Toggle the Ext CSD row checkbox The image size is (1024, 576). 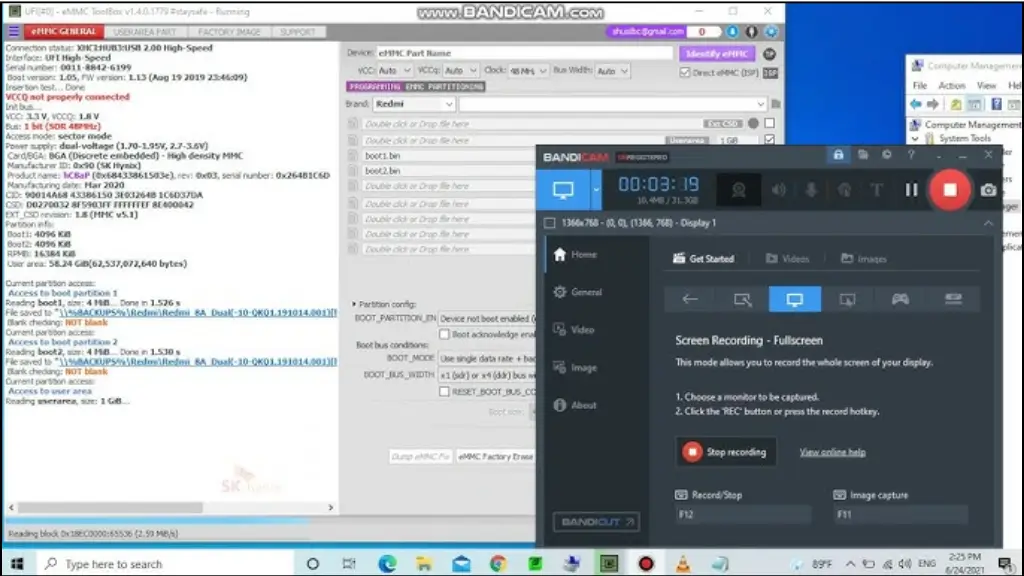click(x=769, y=123)
